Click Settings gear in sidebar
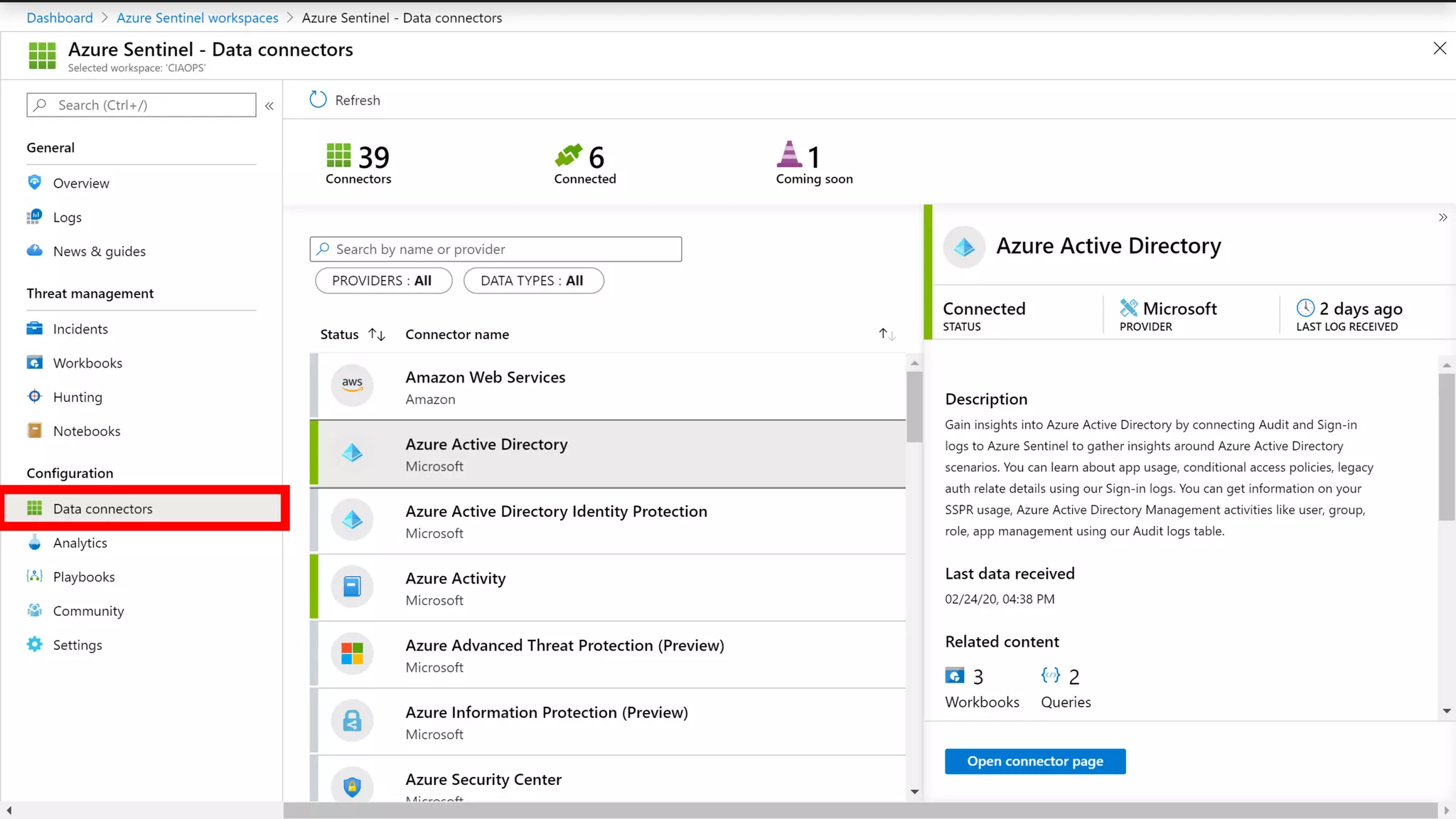 pos(34,645)
